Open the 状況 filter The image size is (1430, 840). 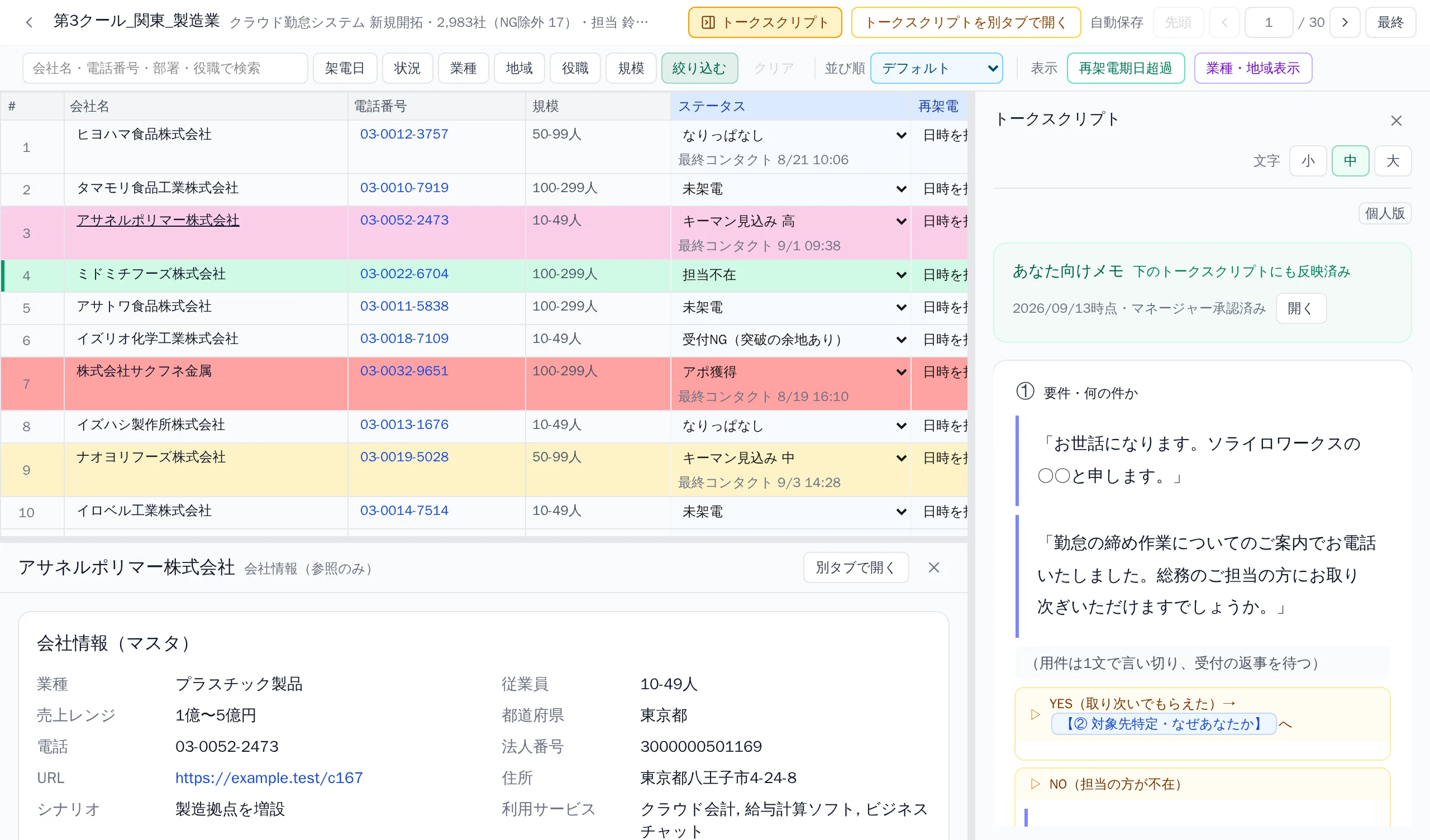407,68
